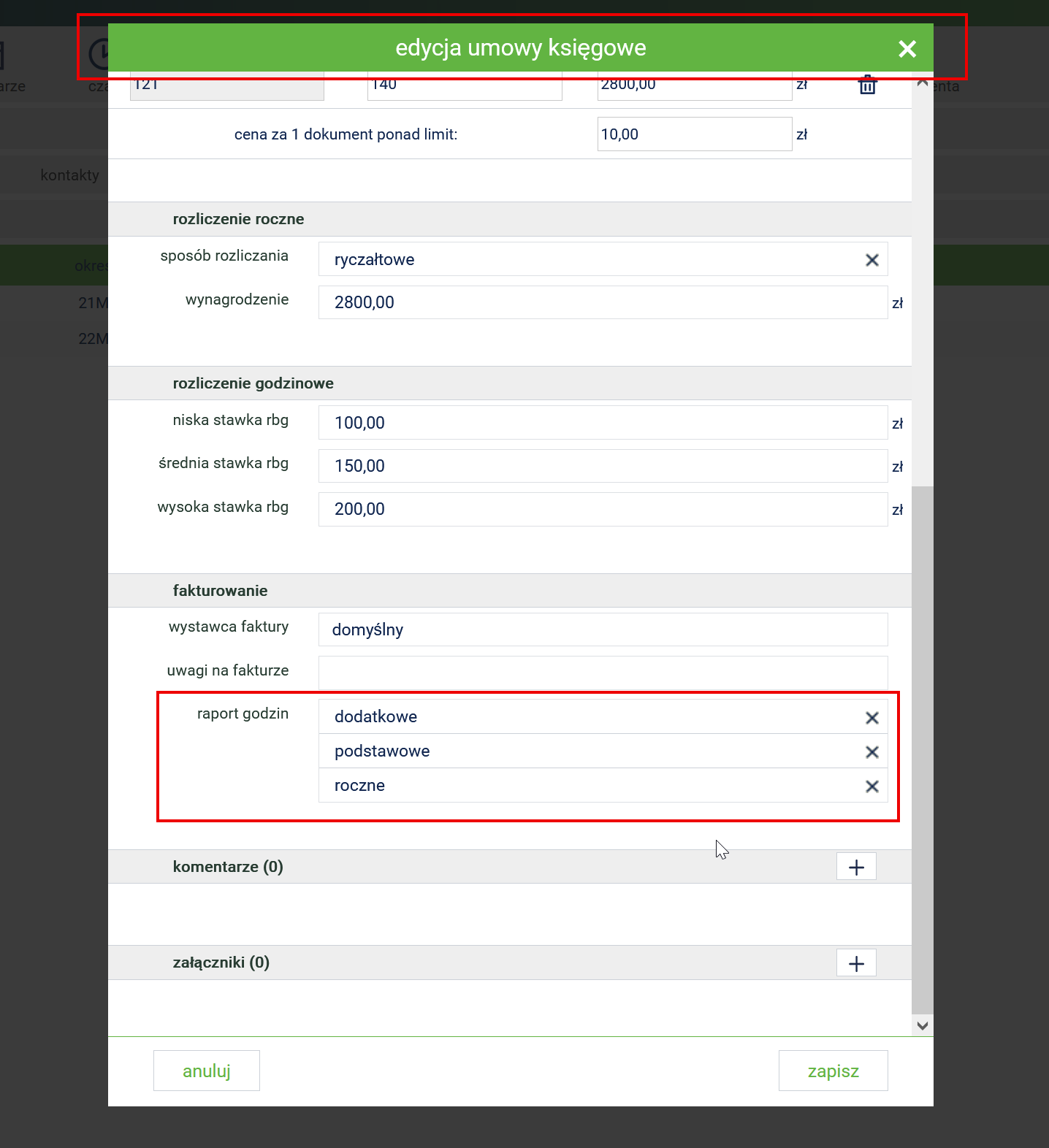Click the uwagi na fakturze field

603,673
